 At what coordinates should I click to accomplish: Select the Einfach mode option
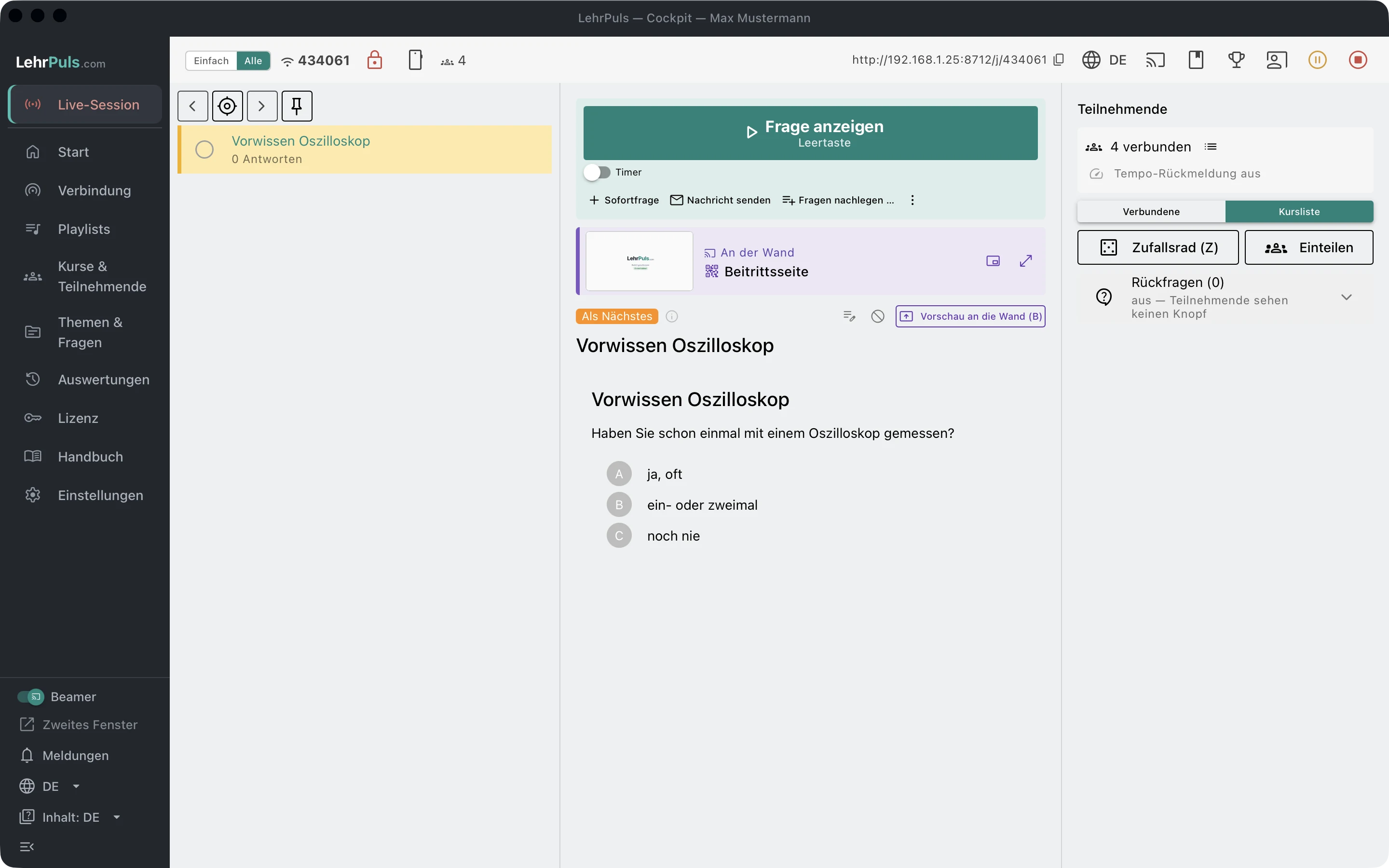point(211,61)
